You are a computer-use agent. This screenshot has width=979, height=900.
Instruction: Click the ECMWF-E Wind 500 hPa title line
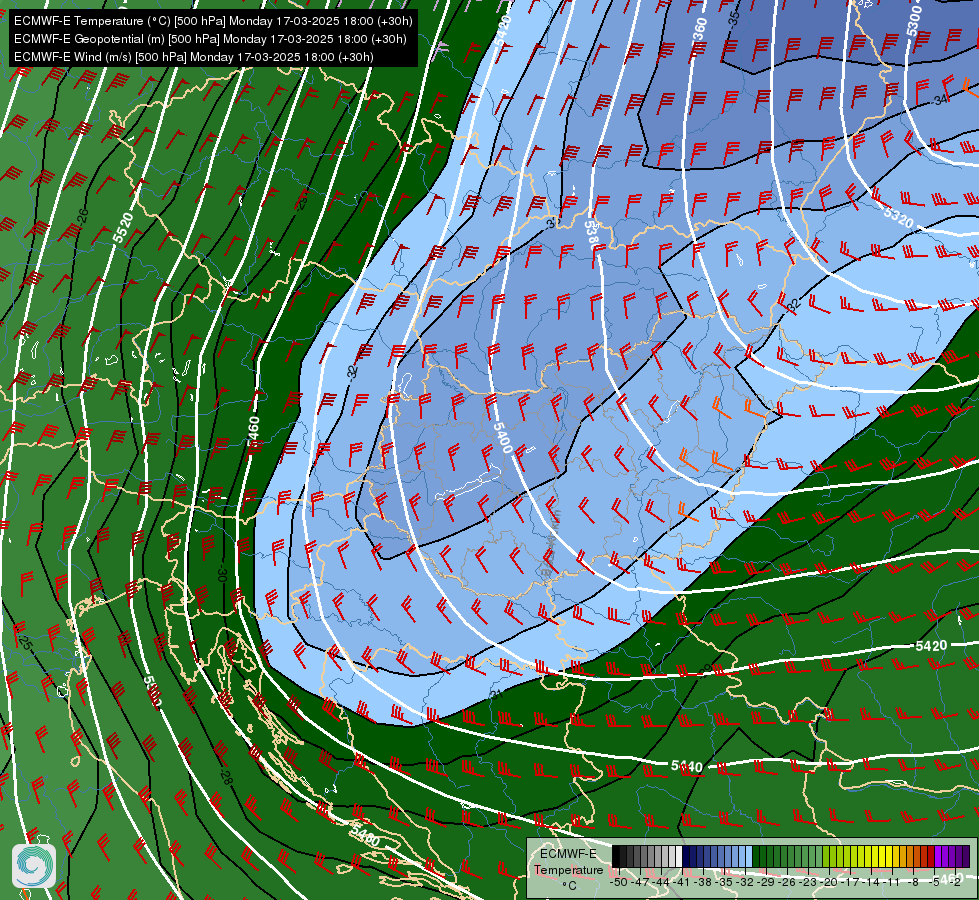[x=194, y=57]
